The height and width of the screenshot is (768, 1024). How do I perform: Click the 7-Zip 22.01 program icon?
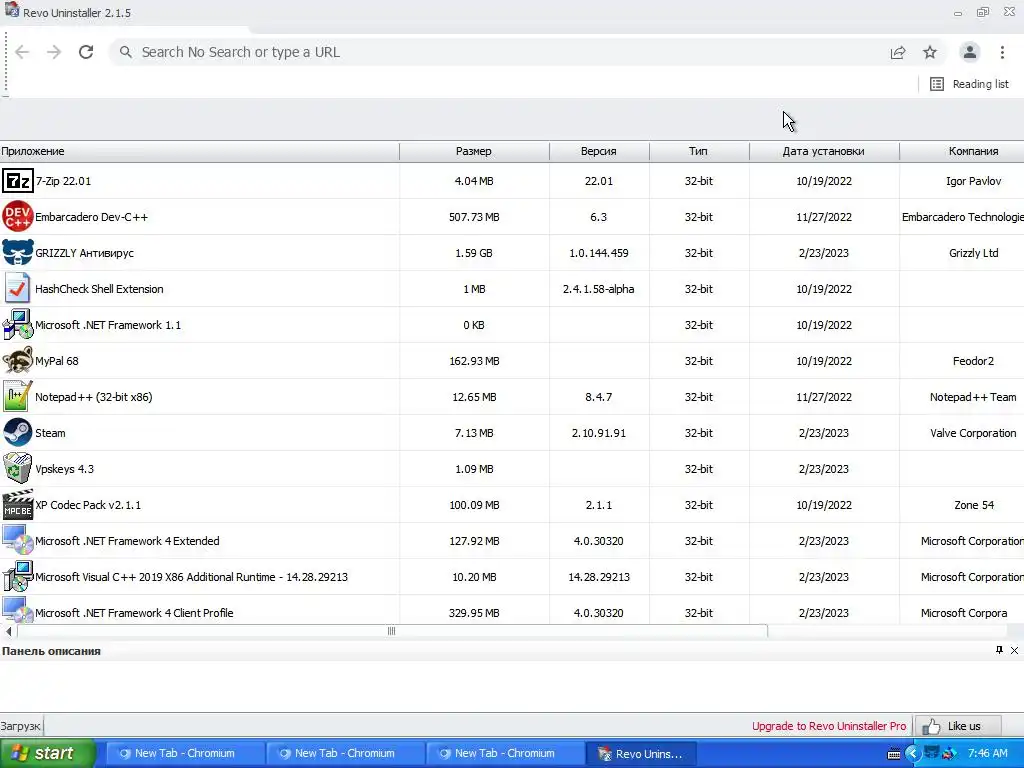coord(18,181)
